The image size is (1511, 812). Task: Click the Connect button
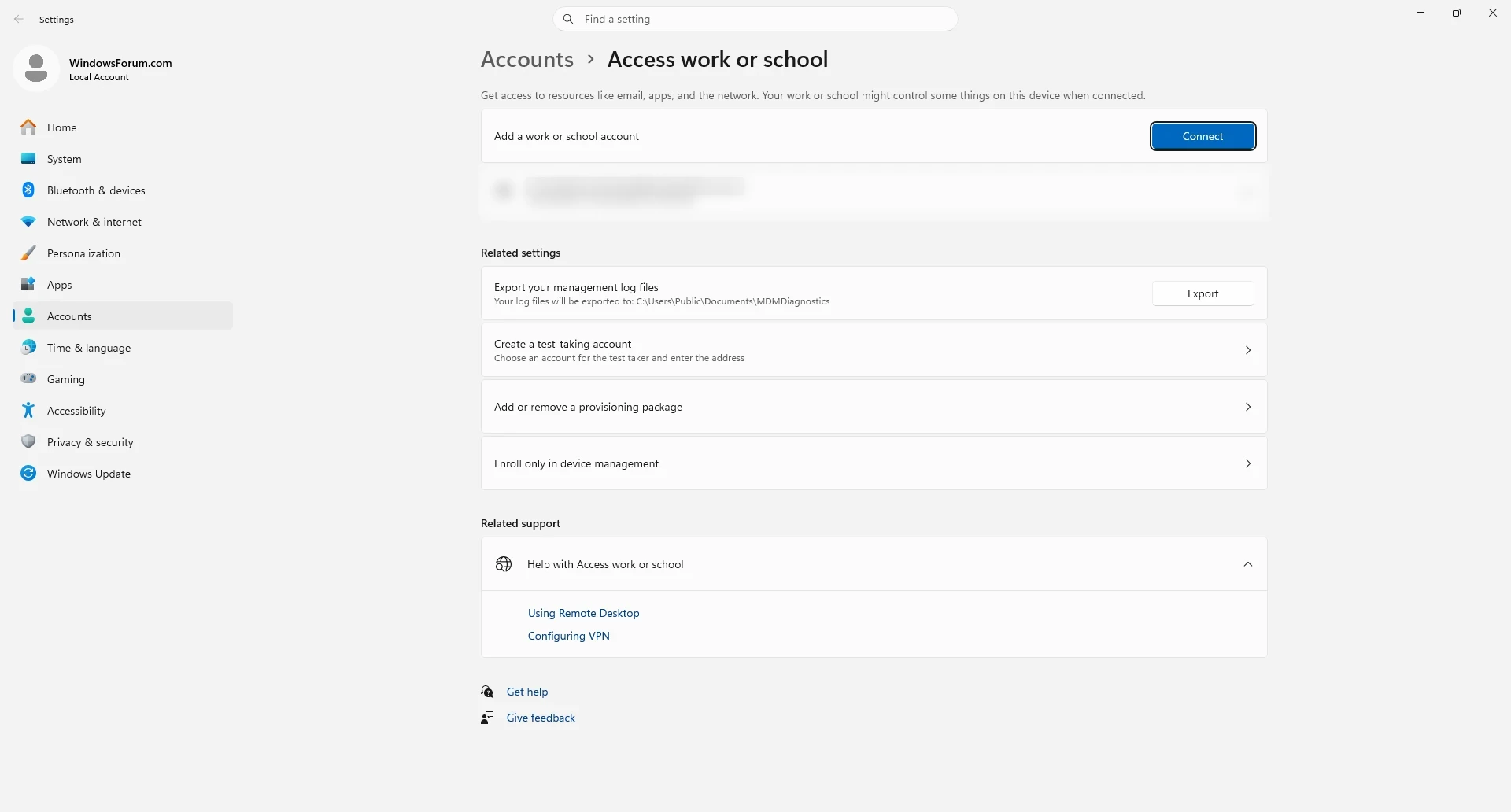(1203, 136)
